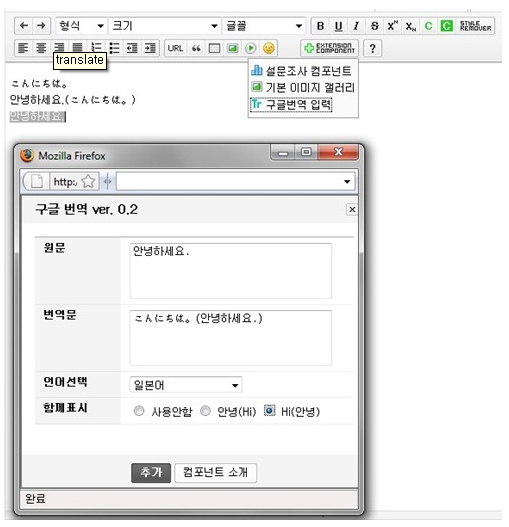Viewport: 509px width, 527px height.
Task: Click the redo arrow in editor toolbar
Action: point(41,26)
